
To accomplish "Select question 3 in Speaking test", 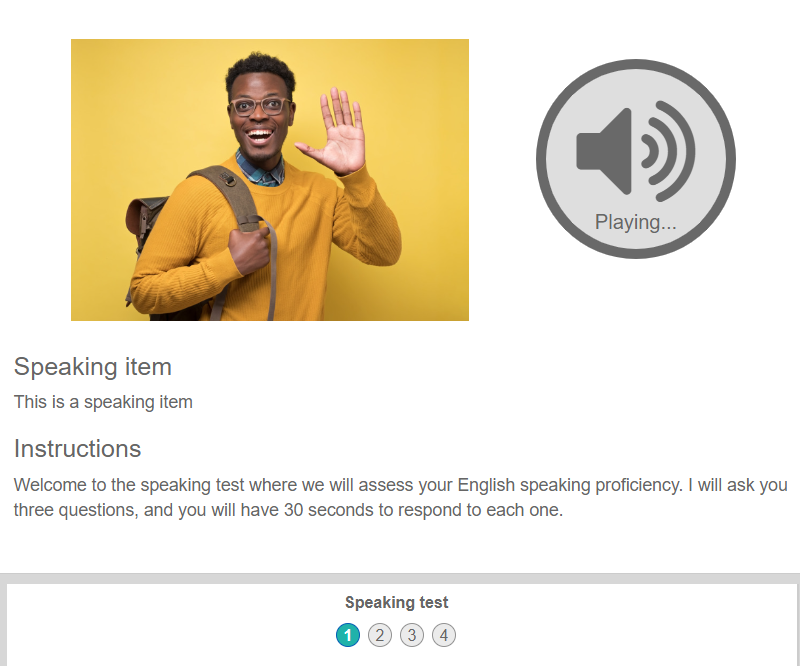I will click(x=412, y=635).
